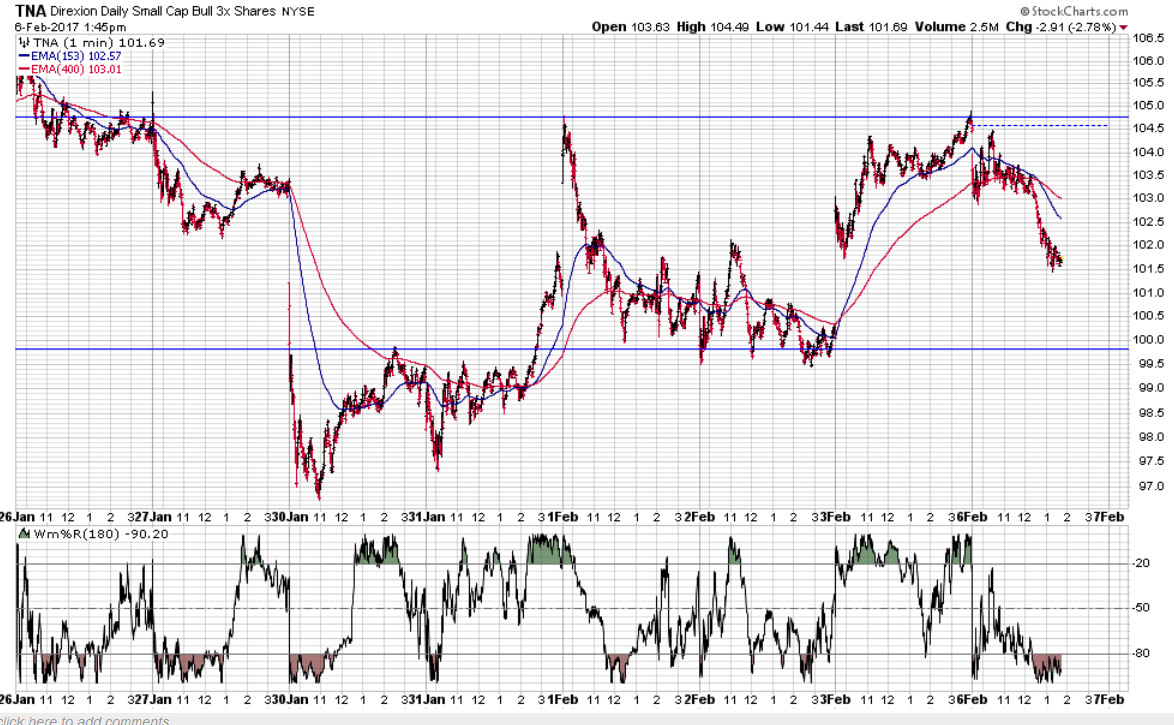Click the 30Jan date below the Wm%R panel
The width and height of the screenshot is (1174, 725).
(291, 700)
